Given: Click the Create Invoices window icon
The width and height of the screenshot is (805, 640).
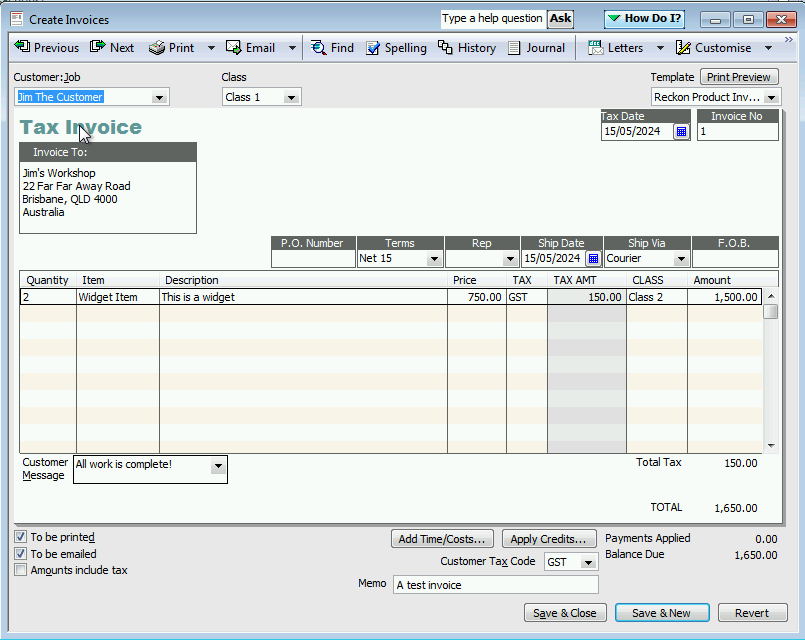Looking at the screenshot, I should tap(17, 20).
